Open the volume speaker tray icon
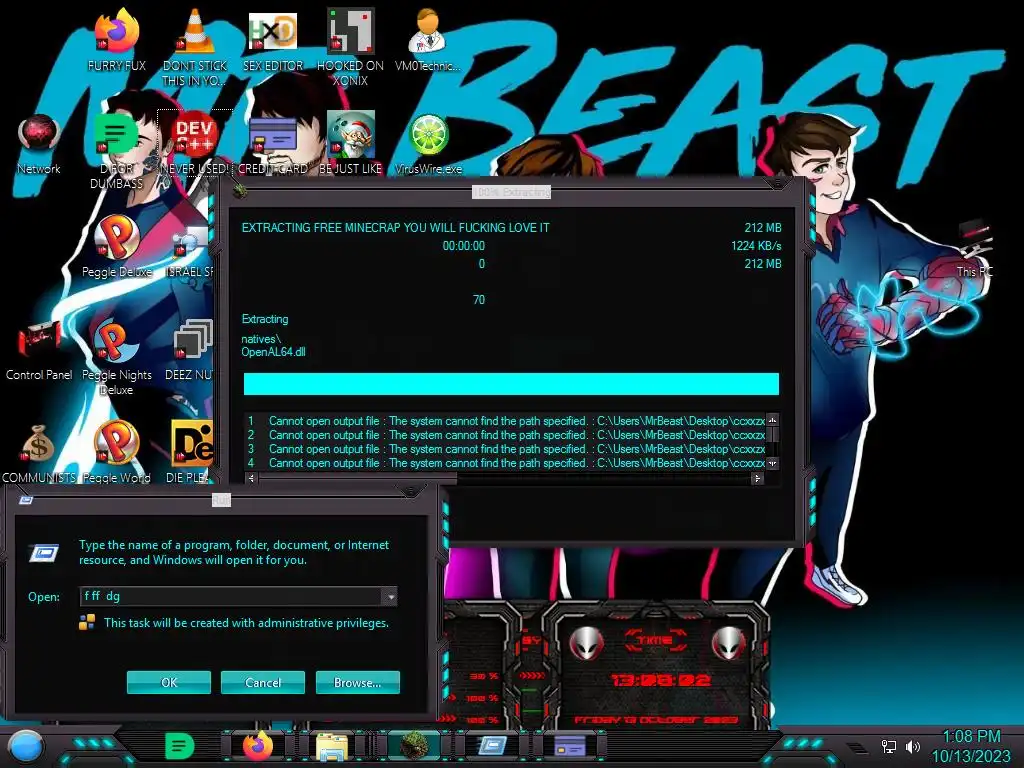 [912, 746]
